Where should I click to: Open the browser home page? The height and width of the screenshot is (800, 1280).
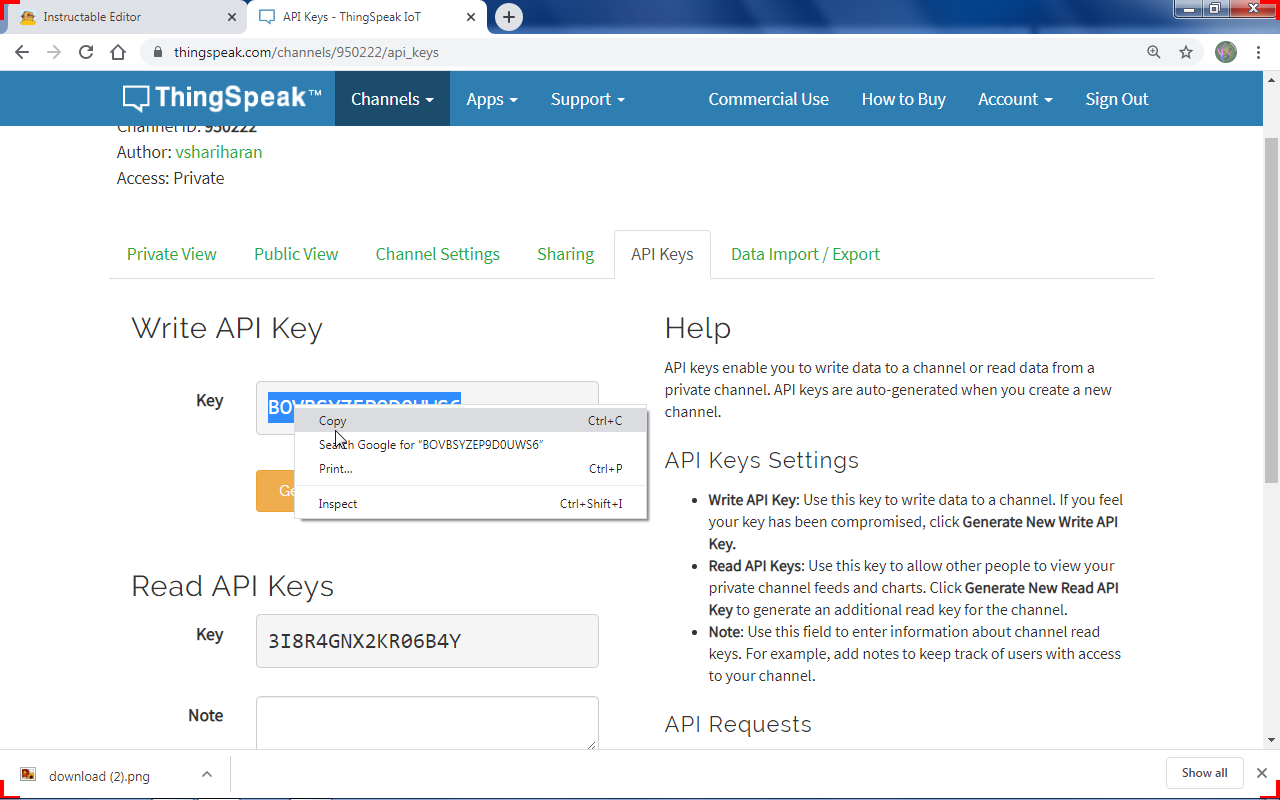pos(118,52)
